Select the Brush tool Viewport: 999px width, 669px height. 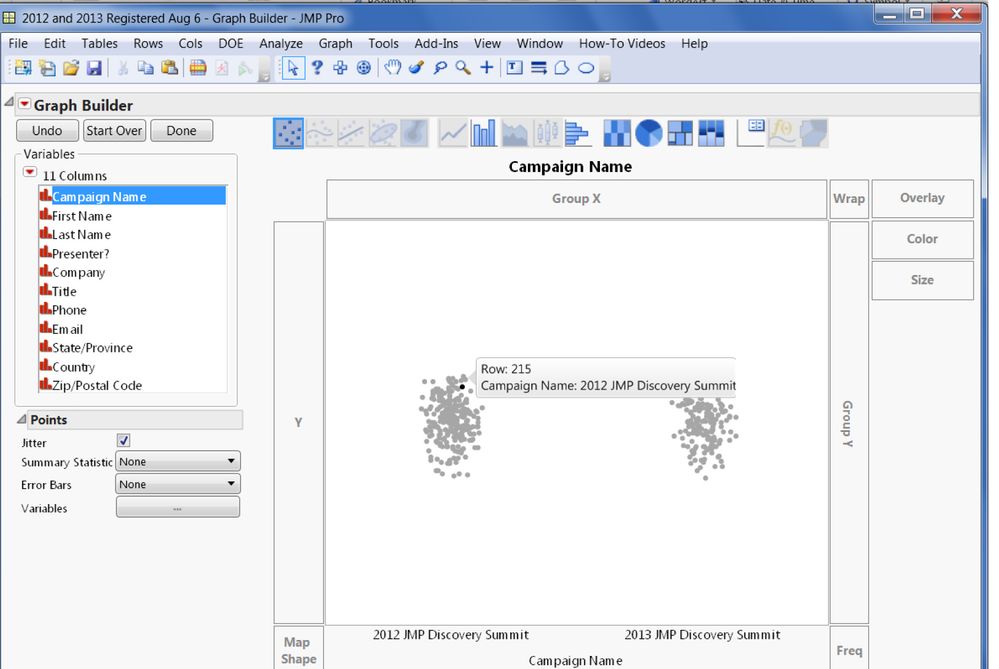tap(416, 68)
